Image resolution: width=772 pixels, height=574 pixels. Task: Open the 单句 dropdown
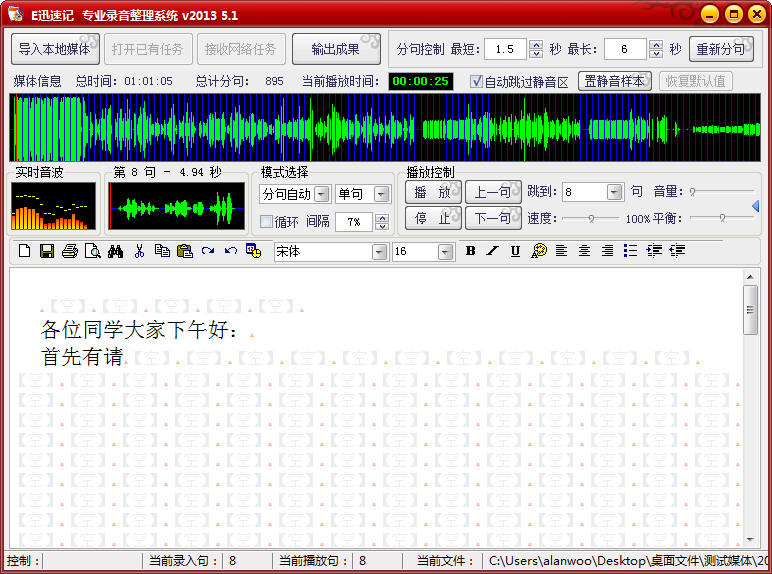pos(381,194)
